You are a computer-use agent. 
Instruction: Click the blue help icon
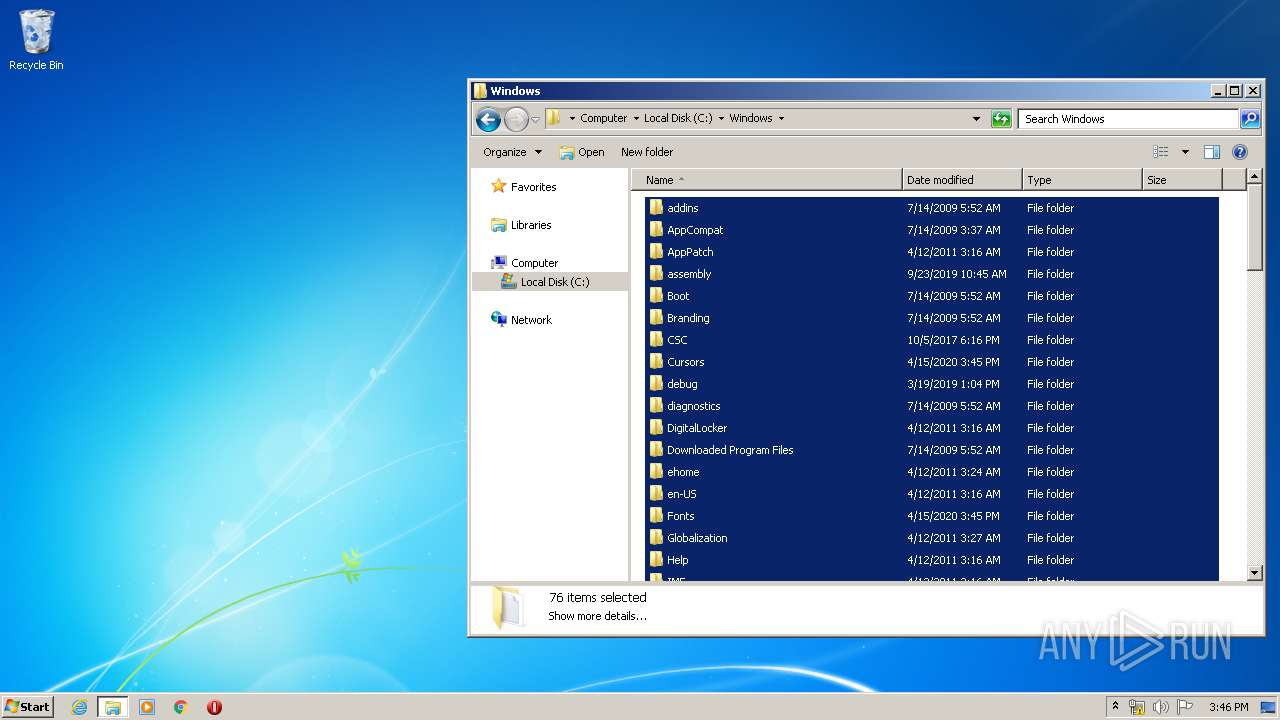[1240, 152]
